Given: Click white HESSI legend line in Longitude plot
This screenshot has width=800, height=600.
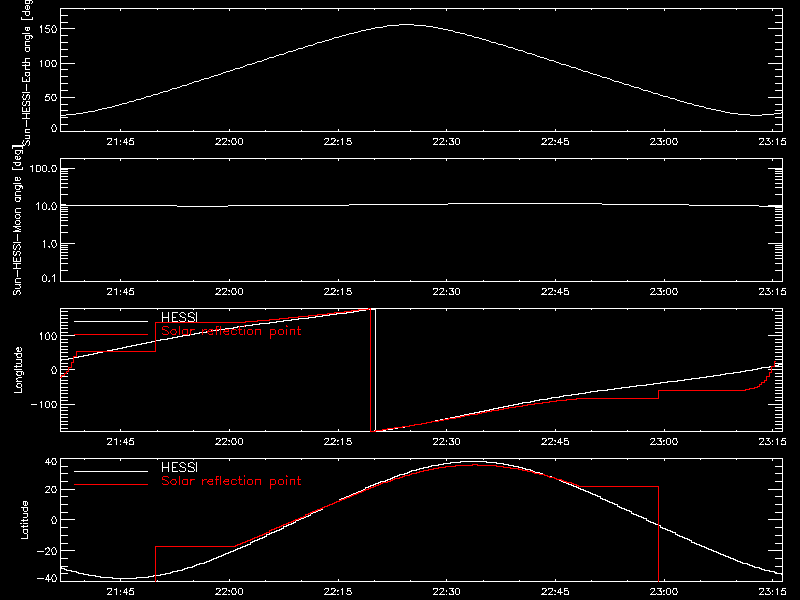Looking at the screenshot, I should point(111,321).
